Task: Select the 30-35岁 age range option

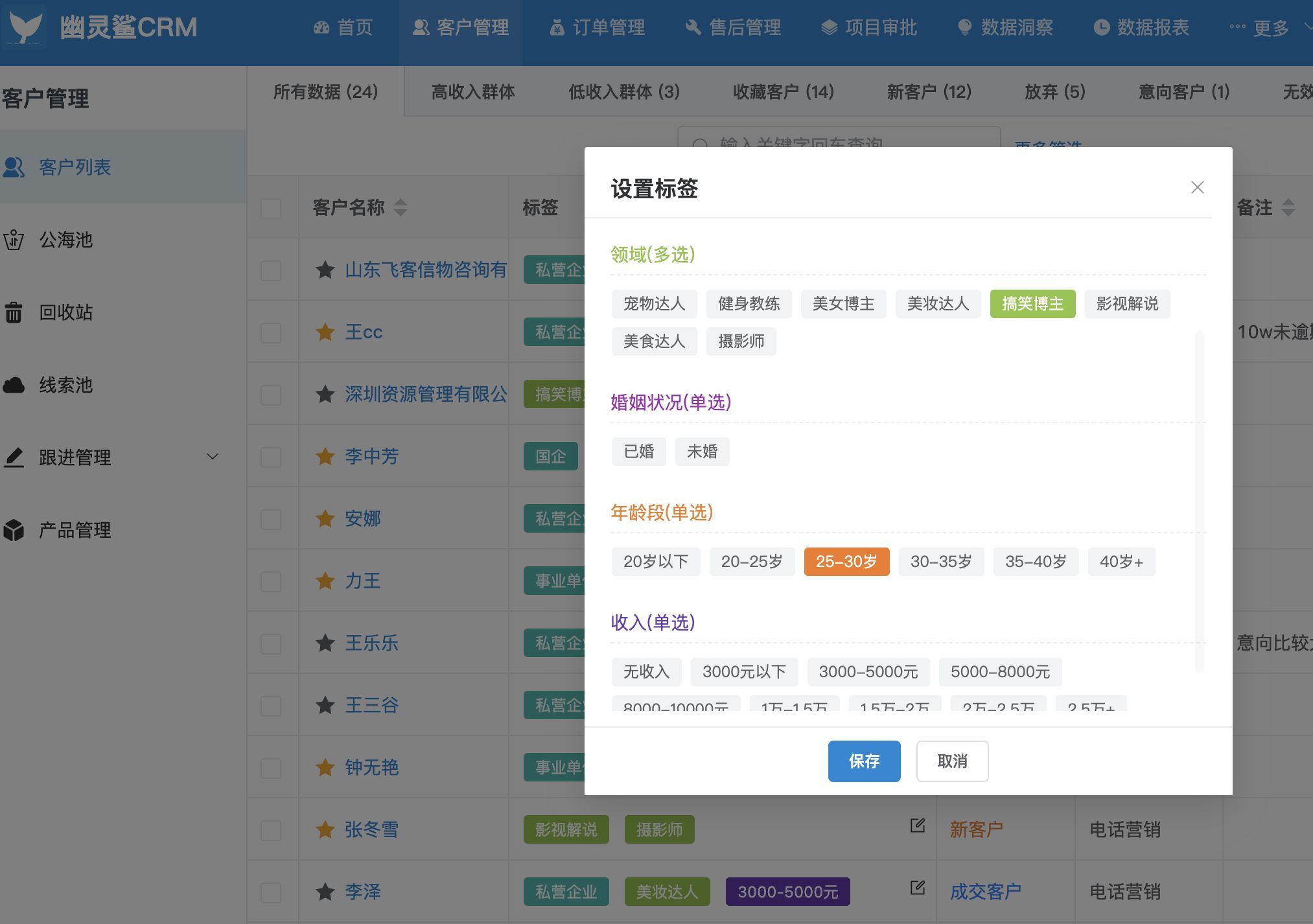Action: [x=941, y=562]
